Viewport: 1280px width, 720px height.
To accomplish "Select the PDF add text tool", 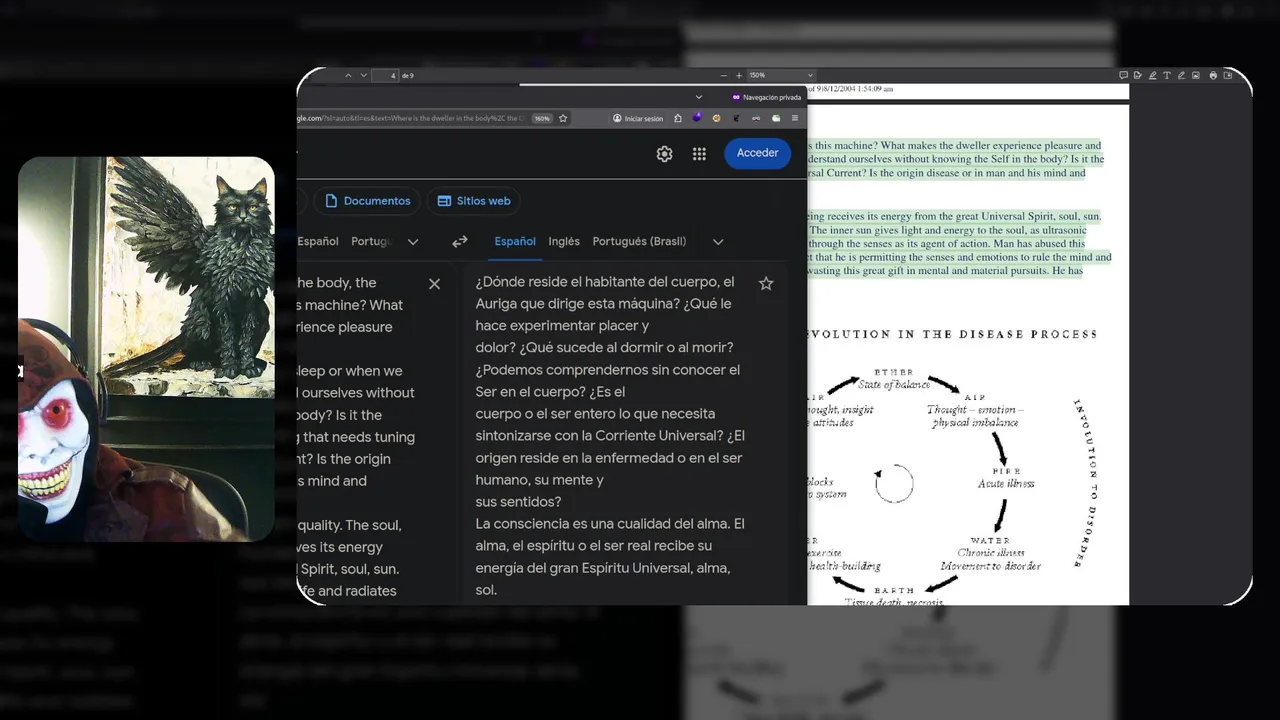I will 1167,75.
